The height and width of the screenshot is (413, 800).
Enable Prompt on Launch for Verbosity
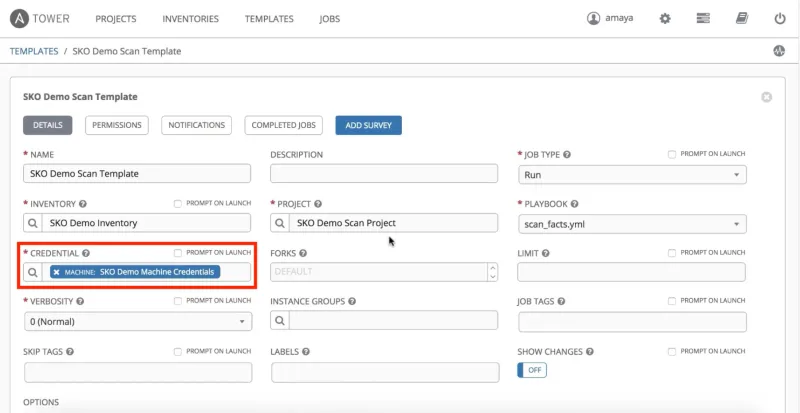[178, 301]
